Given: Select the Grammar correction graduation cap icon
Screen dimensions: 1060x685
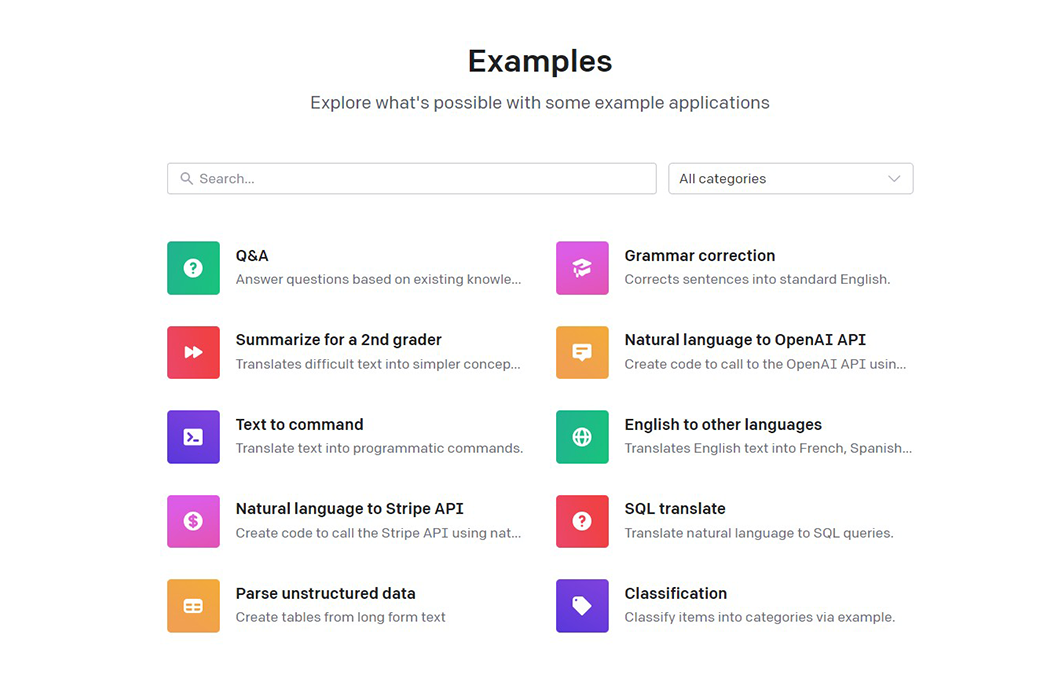Looking at the screenshot, I should coord(582,268).
